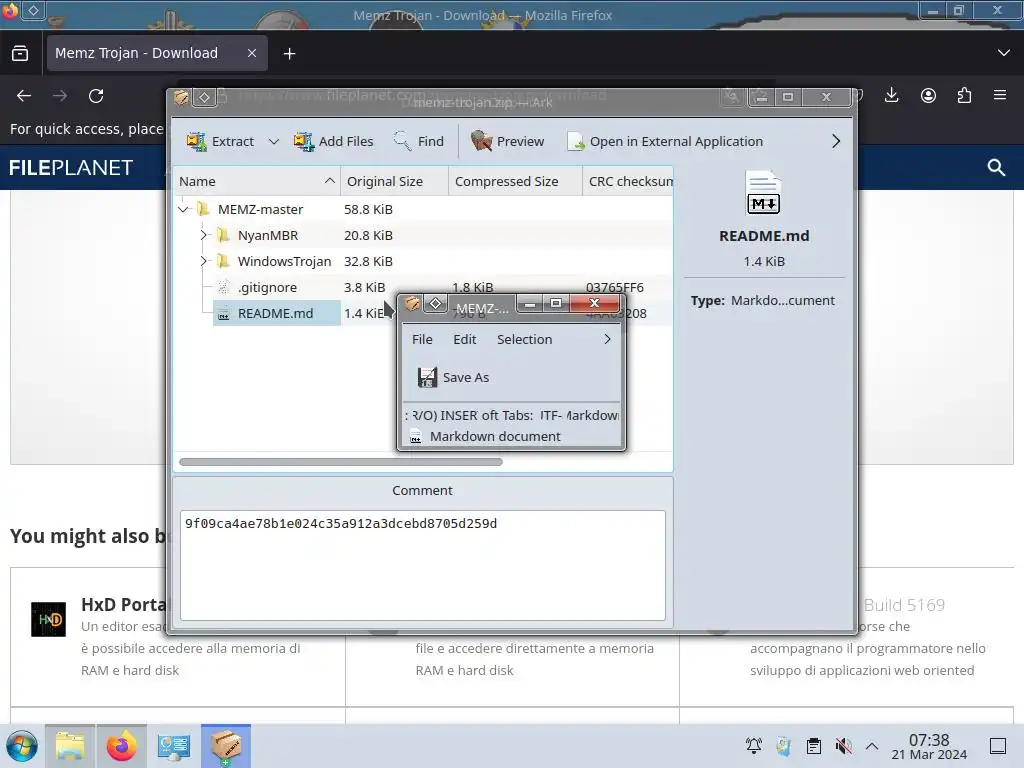Click into the Comment text area
The height and width of the screenshot is (768, 1024).
click(x=423, y=565)
